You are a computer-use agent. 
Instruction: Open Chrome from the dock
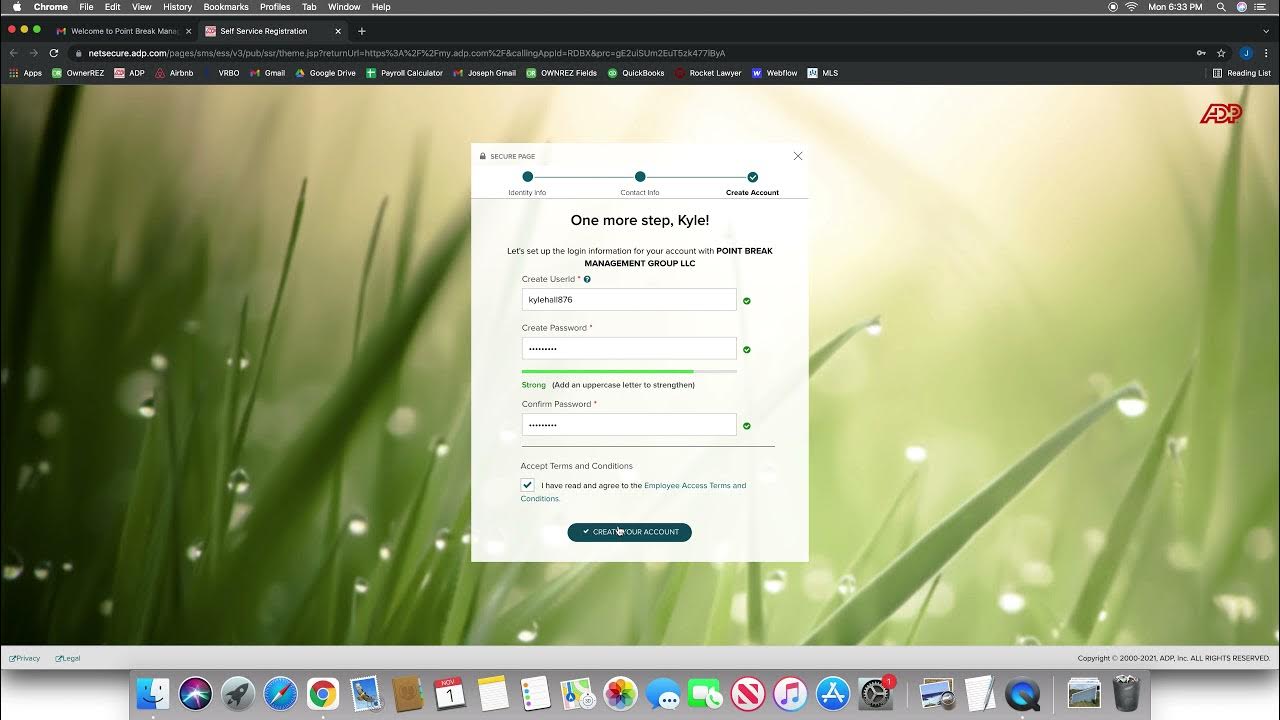pos(323,693)
